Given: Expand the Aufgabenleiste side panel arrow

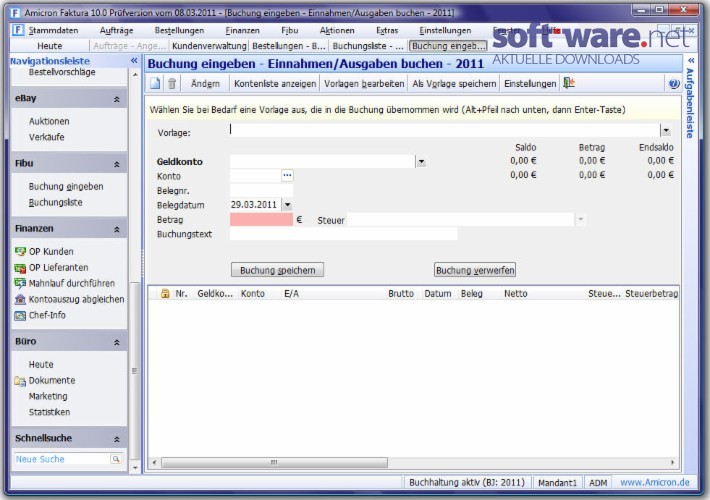Looking at the screenshot, I should pyautogui.click(x=691, y=60).
